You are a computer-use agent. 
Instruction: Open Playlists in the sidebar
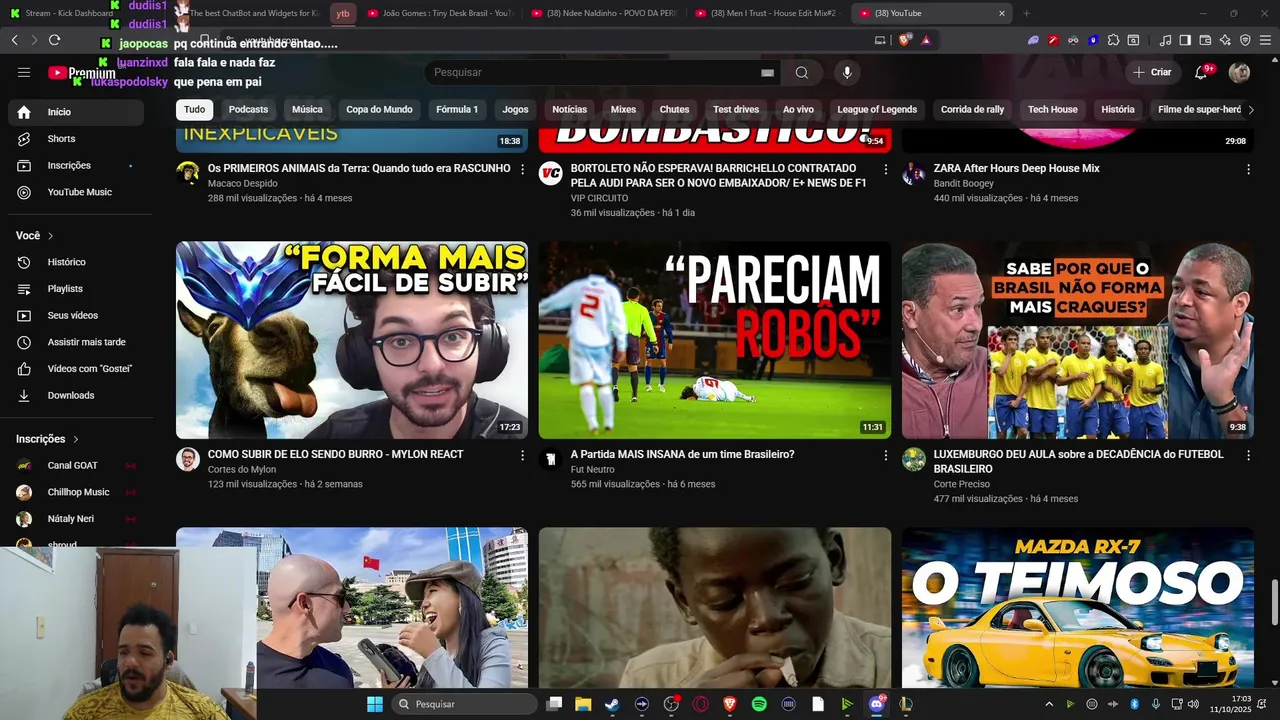coord(76,289)
